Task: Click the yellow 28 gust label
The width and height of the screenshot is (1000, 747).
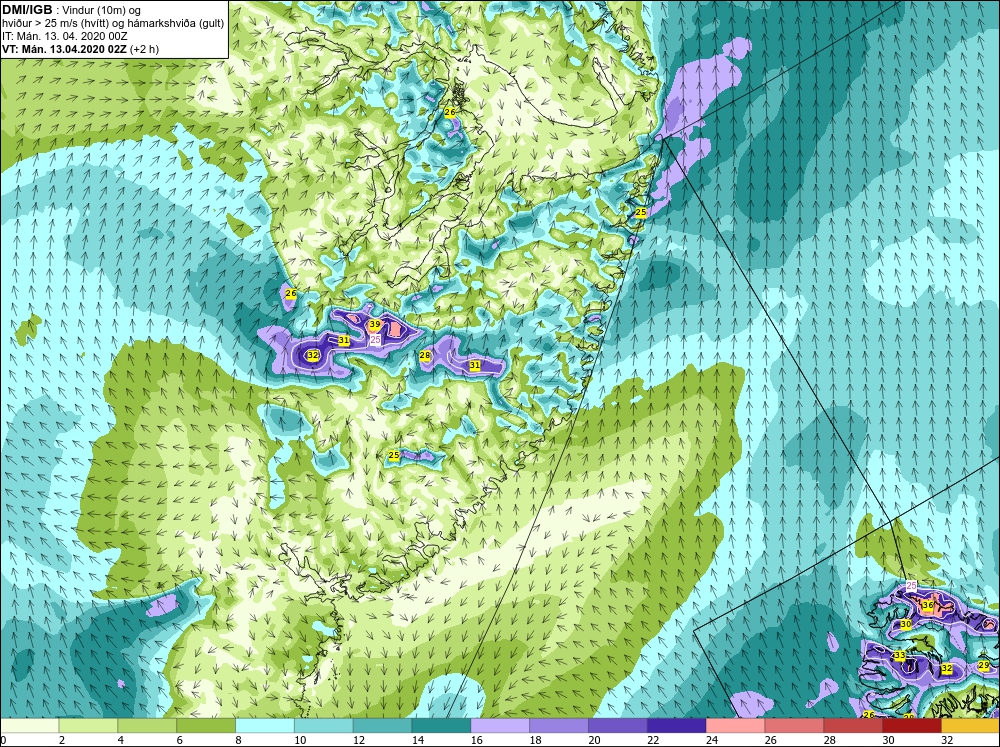Action: tap(425, 355)
